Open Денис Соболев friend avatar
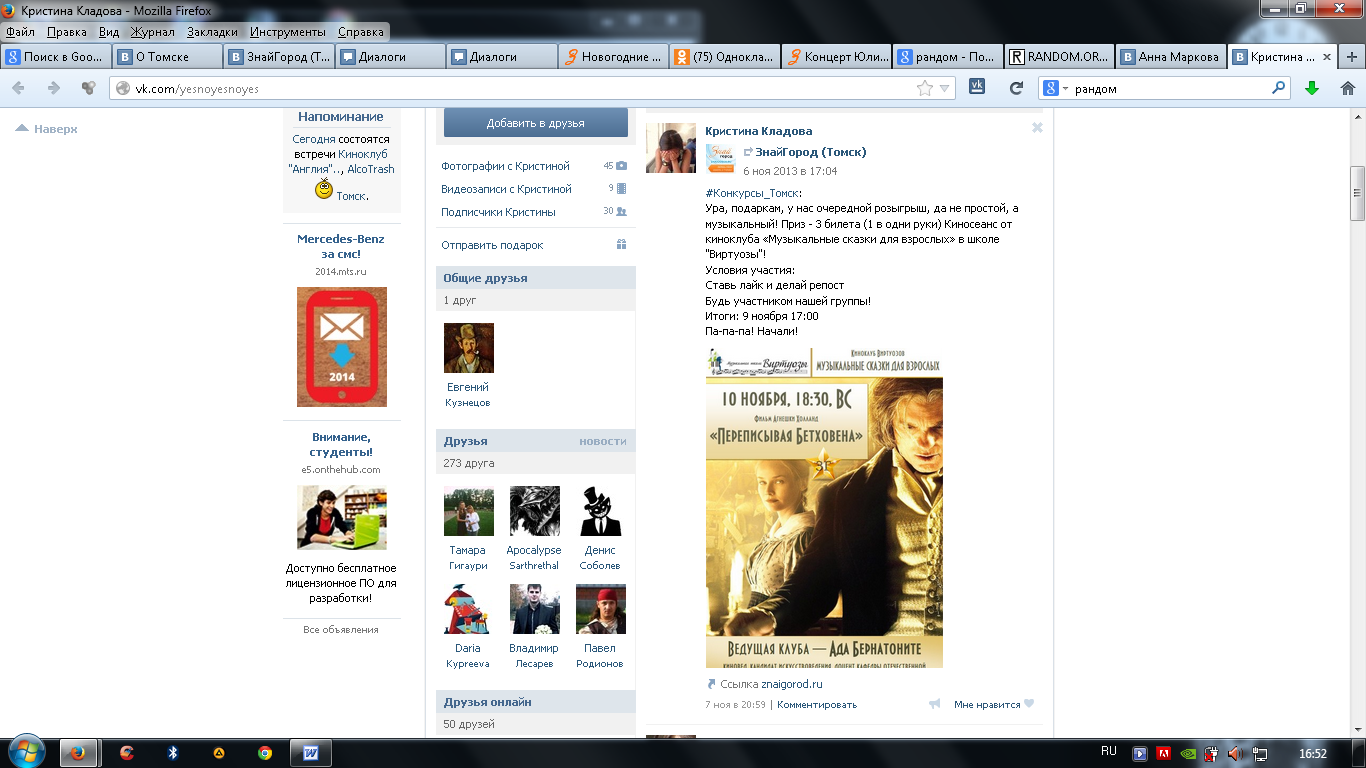 click(601, 511)
